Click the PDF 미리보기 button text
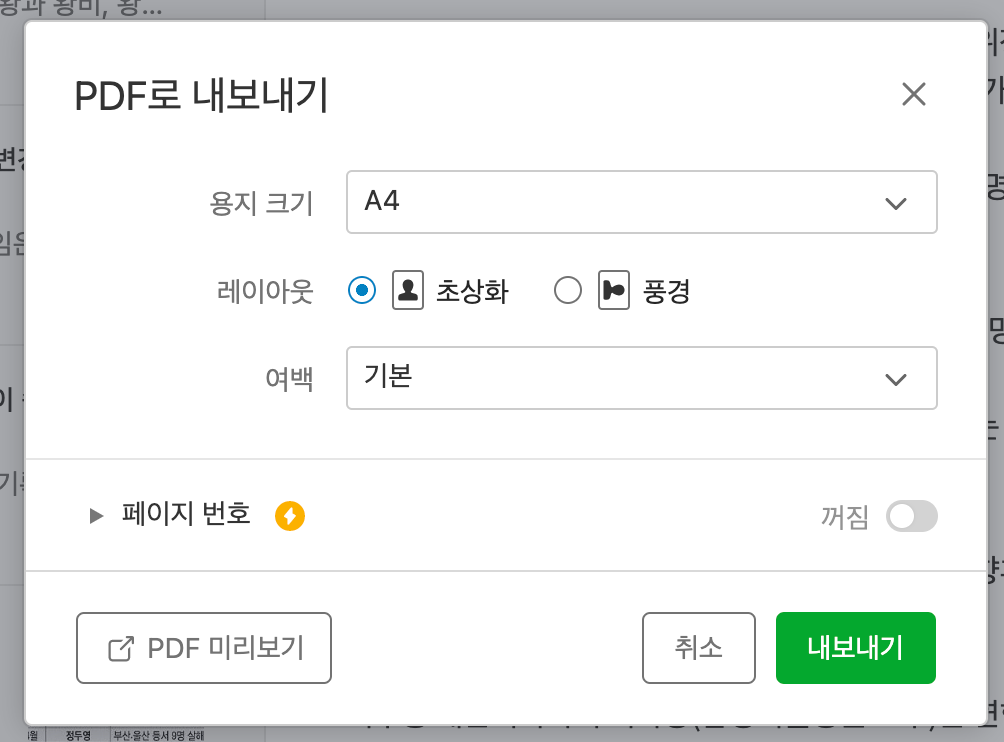Screen dimensions: 1004x742 [225, 648]
